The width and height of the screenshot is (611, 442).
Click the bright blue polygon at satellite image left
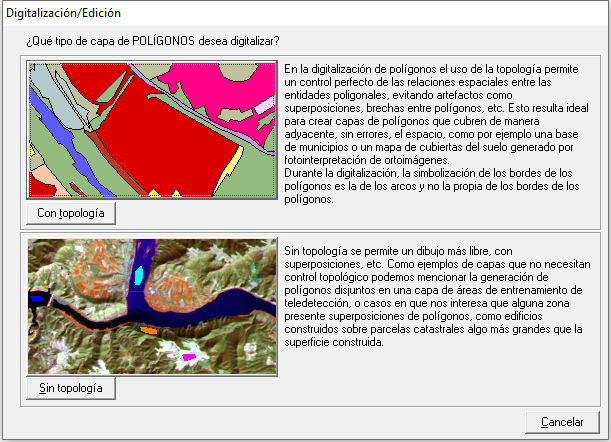38,298
